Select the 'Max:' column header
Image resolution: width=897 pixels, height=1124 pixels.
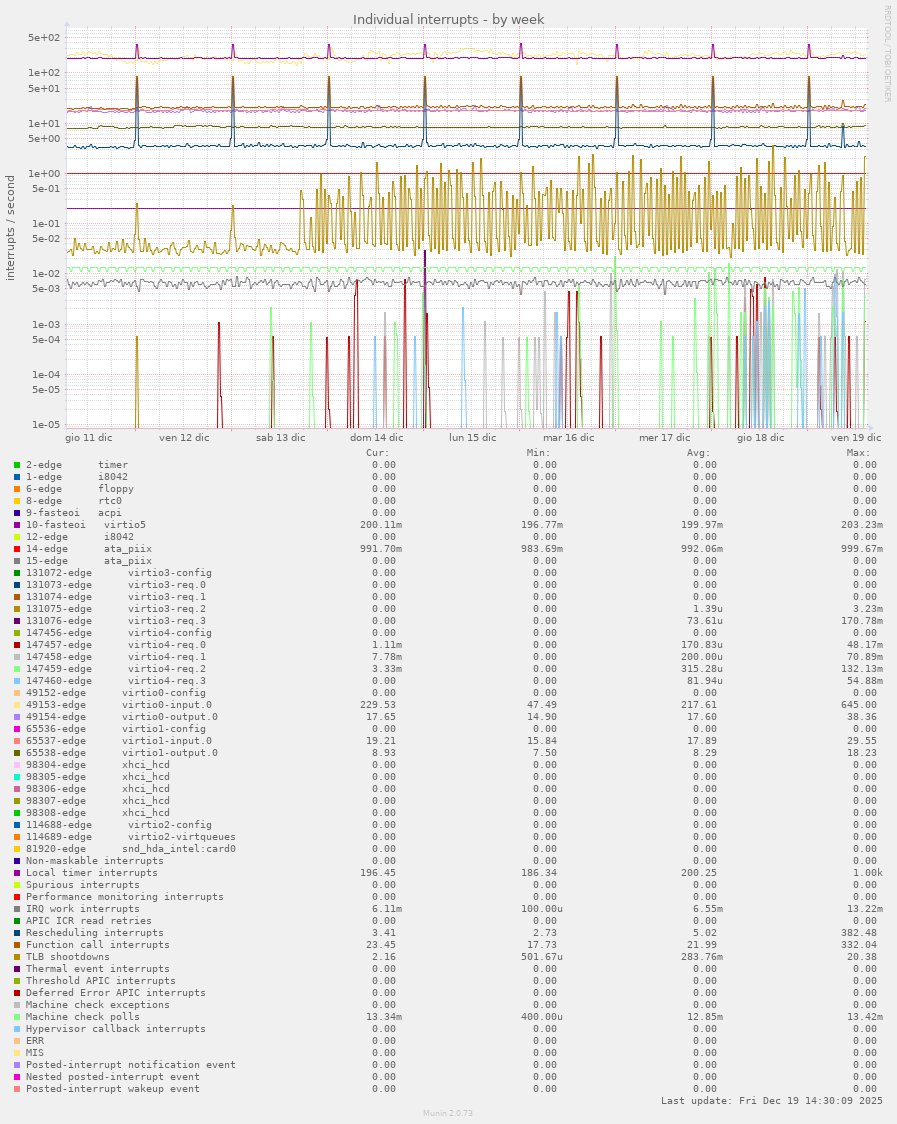(x=858, y=453)
